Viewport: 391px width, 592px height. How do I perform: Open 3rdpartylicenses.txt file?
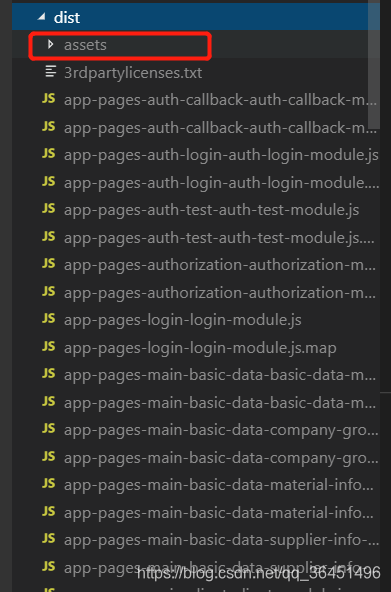click(133, 72)
